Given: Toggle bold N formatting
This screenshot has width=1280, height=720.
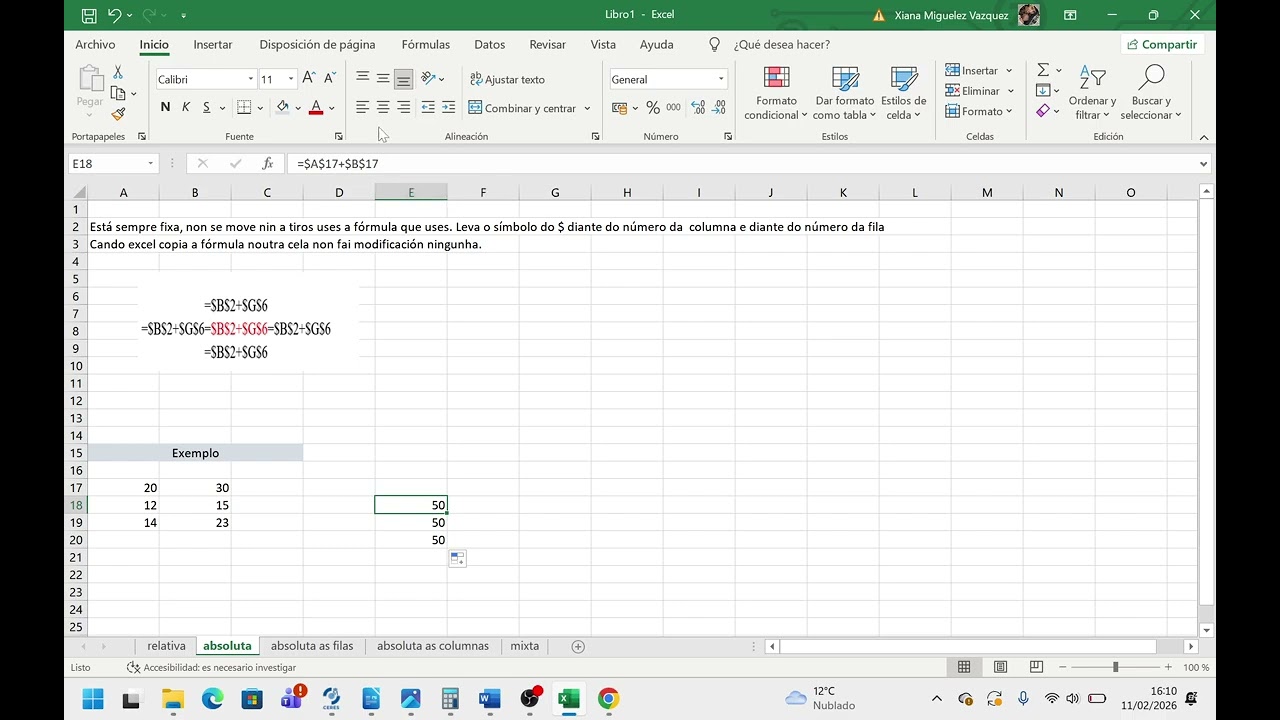Looking at the screenshot, I should click(x=165, y=107).
